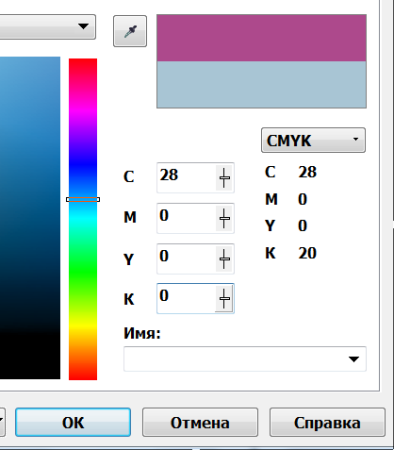Pick a color with the eyedropper tool
The width and height of the screenshot is (394, 450).
(130, 31)
